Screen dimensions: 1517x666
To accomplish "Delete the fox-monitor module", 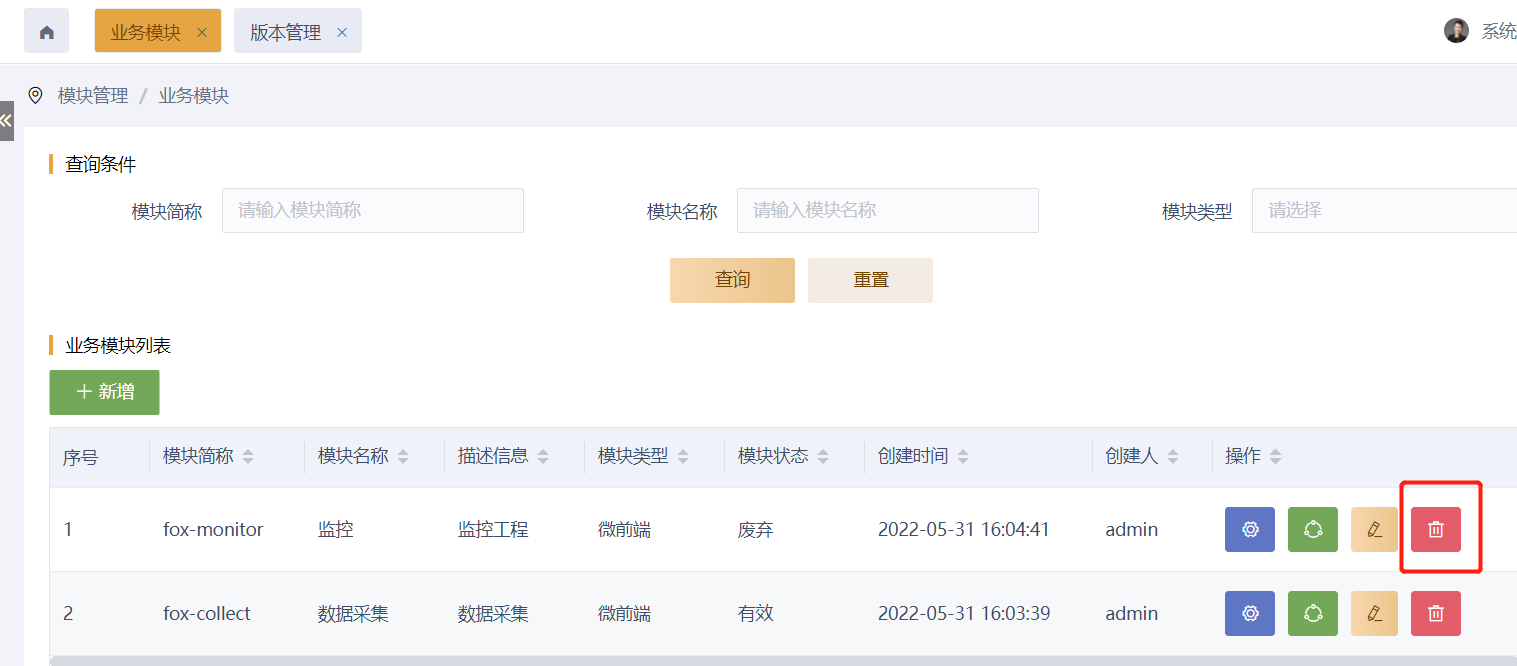I will coord(1435,530).
